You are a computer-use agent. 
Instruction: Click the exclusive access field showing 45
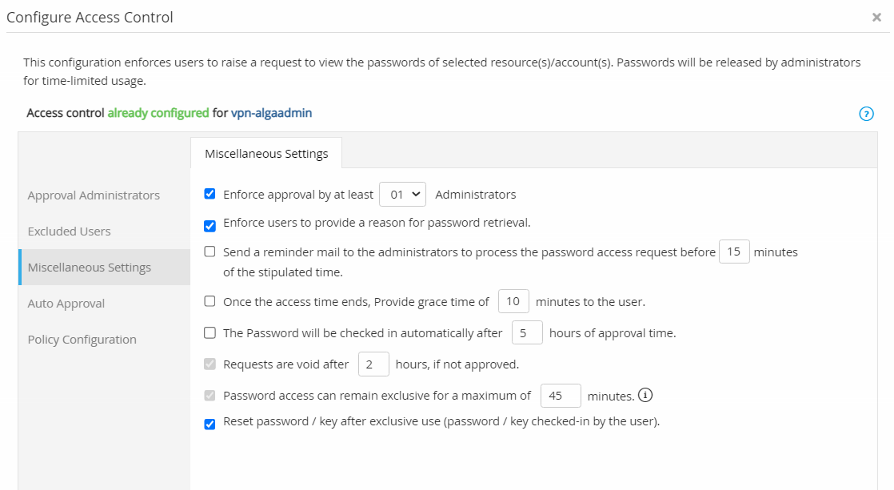(560, 396)
